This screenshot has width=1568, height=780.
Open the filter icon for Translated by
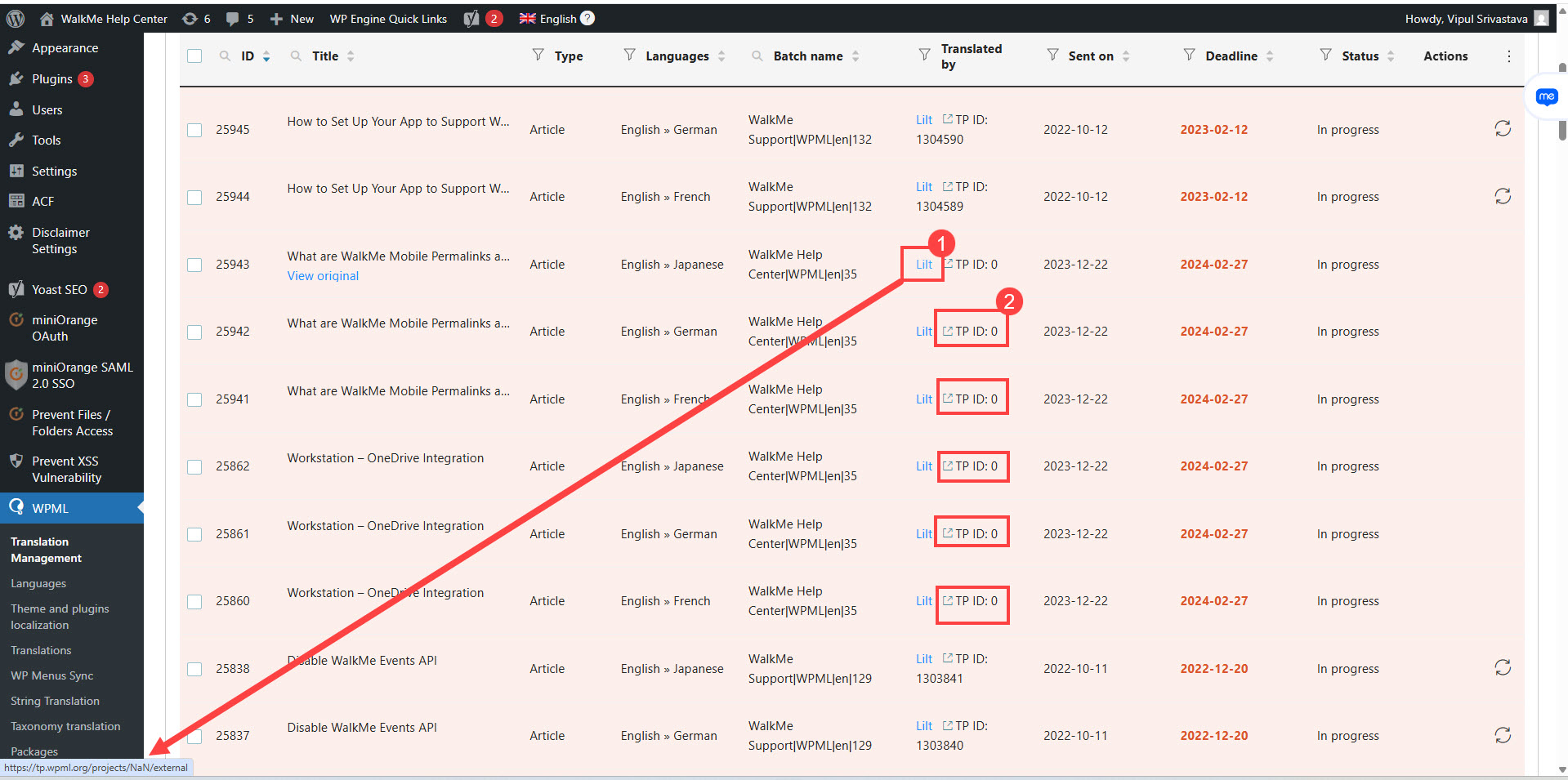pos(924,55)
